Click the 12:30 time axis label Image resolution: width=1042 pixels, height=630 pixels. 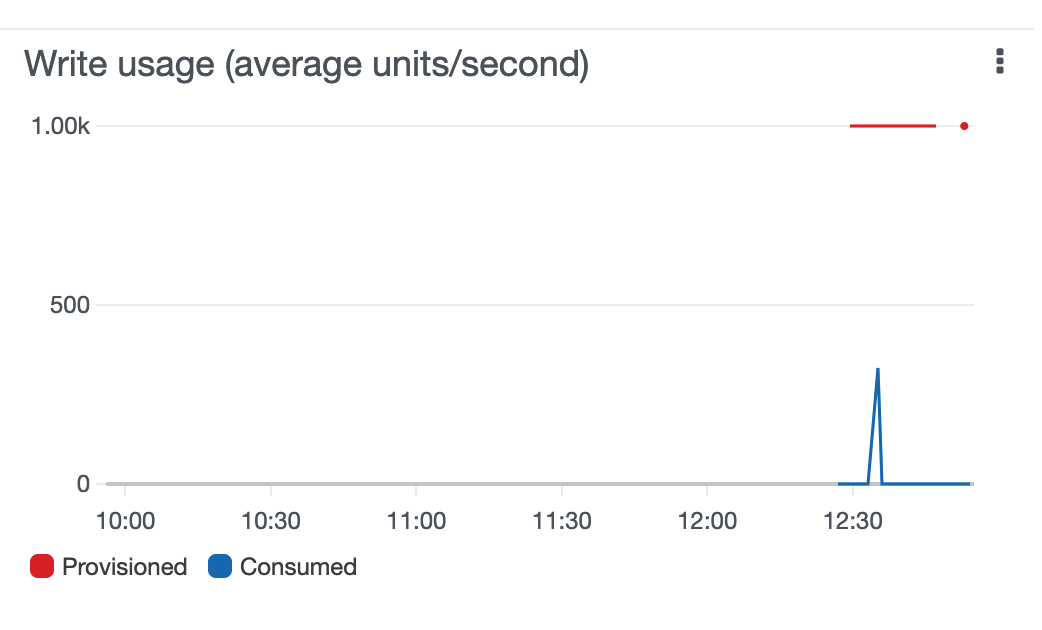[x=853, y=521]
